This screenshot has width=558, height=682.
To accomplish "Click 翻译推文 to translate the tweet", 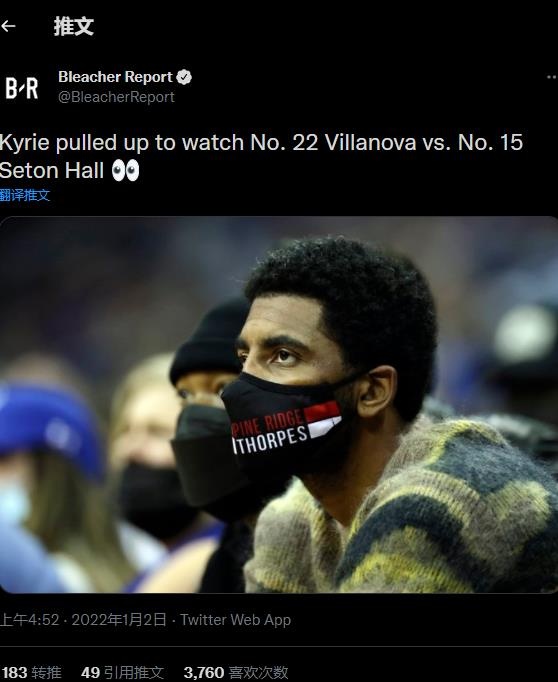I will click(25, 195).
